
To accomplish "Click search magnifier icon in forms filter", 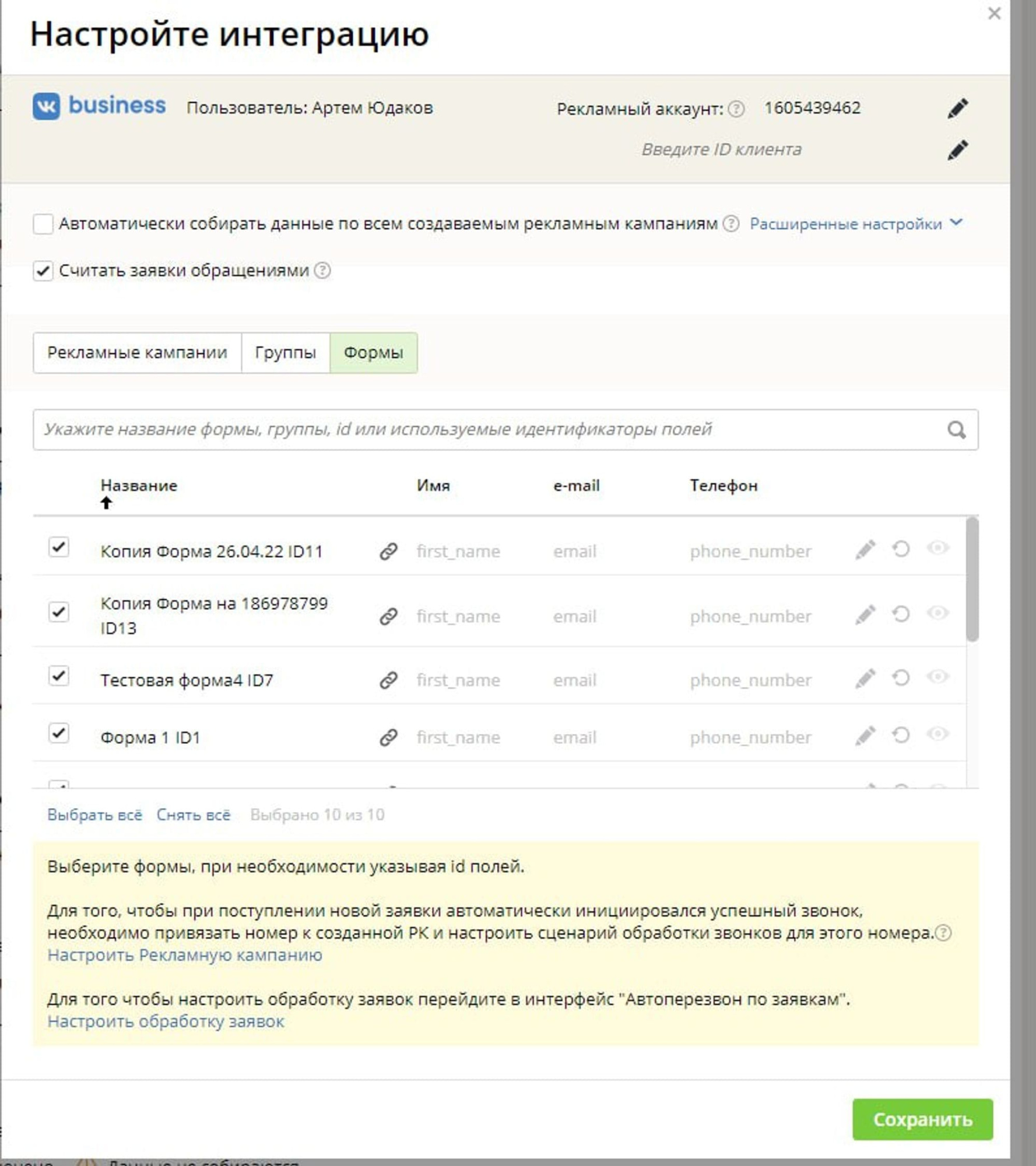I will pos(956,430).
